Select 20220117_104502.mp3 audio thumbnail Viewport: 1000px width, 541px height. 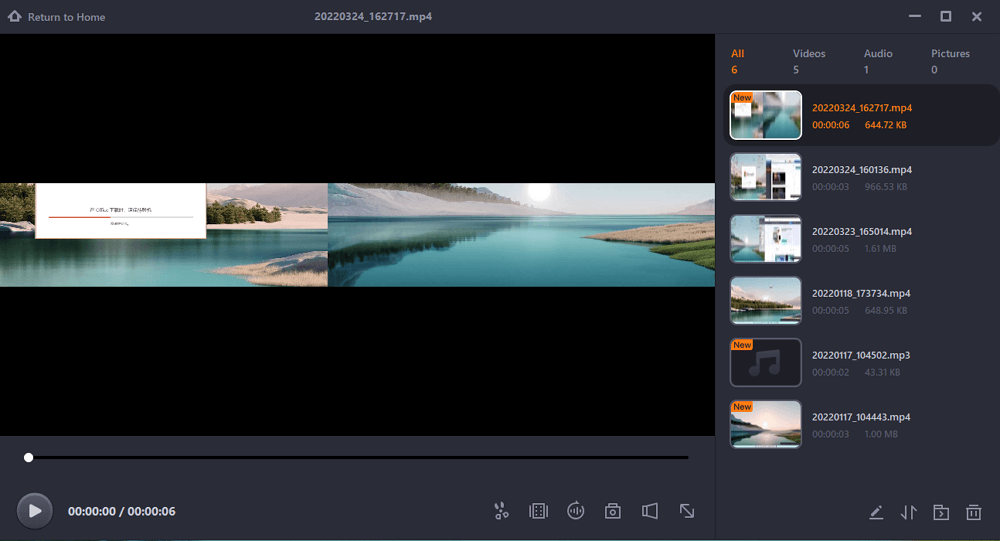tap(766, 363)
